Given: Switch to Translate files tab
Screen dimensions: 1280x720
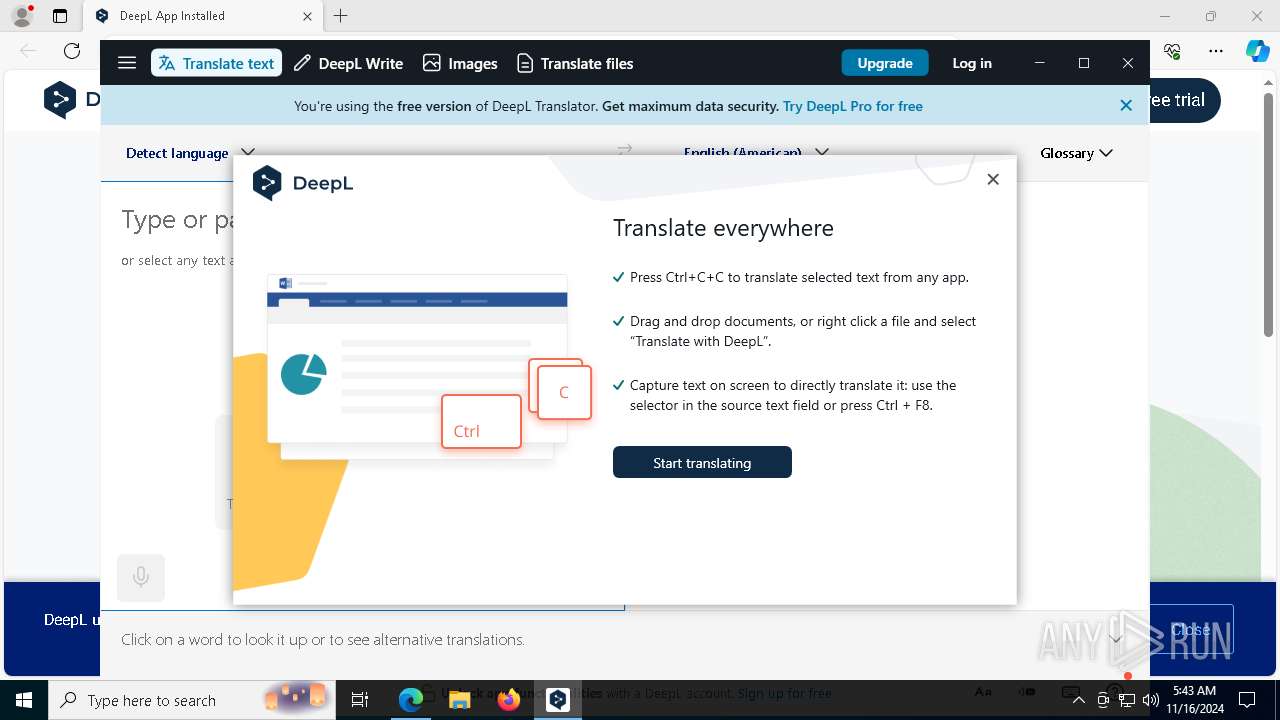Looking at the screenshot, I should tap(575, 63).
